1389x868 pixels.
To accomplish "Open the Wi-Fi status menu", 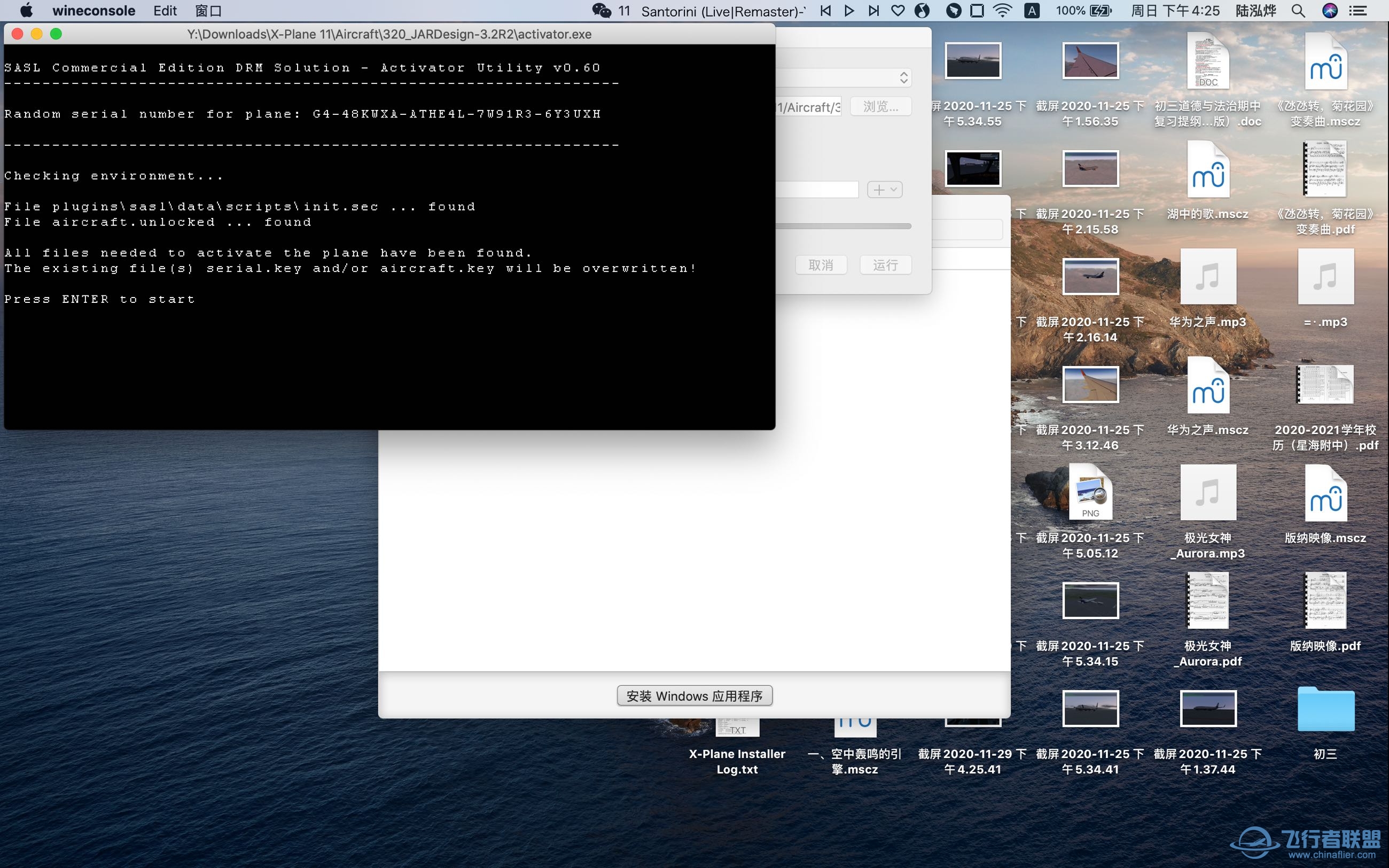I will [x=1002, y=11].
